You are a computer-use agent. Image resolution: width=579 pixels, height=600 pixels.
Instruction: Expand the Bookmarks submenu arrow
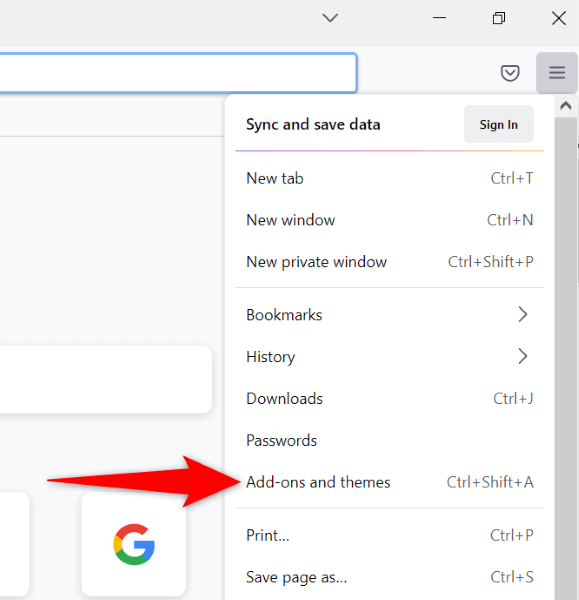[523, 315]
